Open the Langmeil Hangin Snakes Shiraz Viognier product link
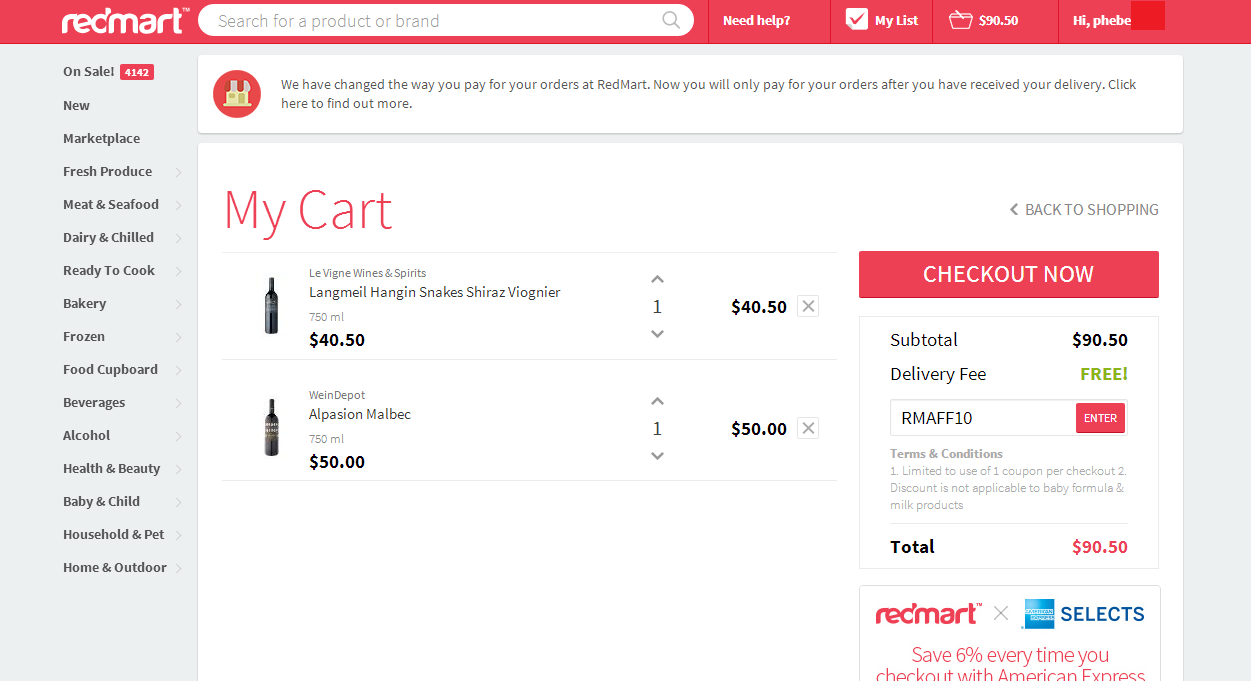1251x681 pixels. [x=434, y=292]
